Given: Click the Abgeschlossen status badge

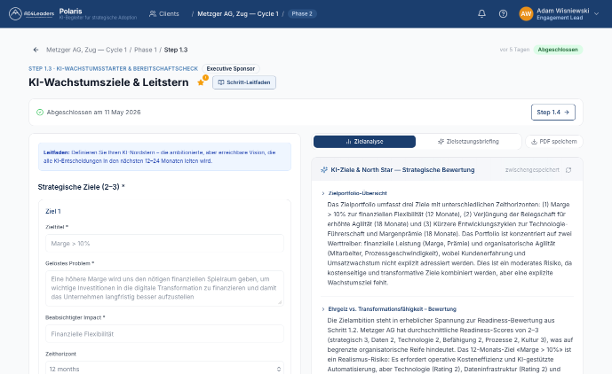Looking at the screenshot, I should point(558,50).
